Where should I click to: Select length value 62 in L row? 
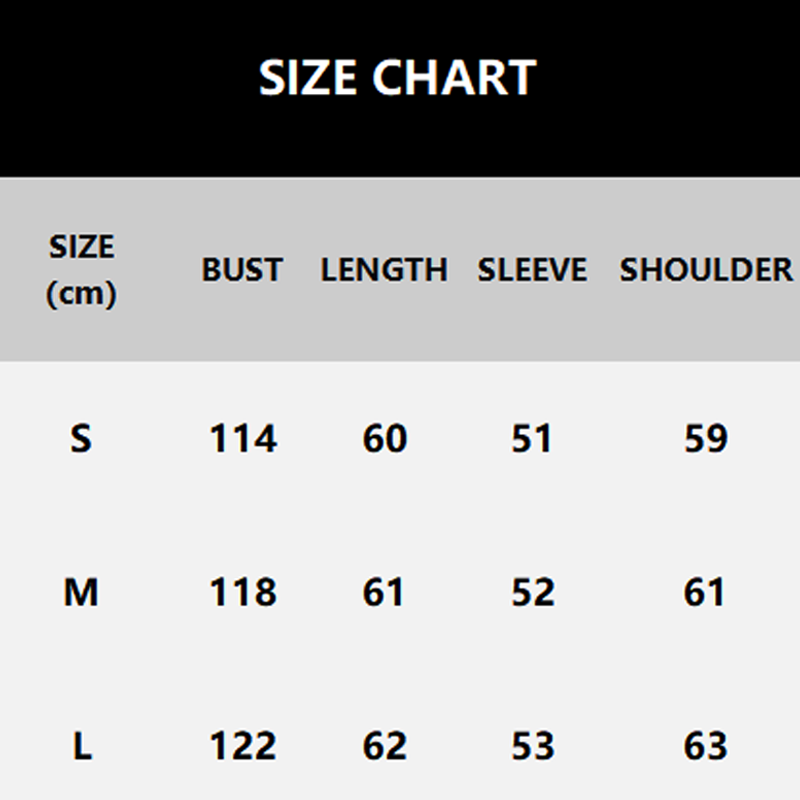pyautogui.click(x=385, y=746)
